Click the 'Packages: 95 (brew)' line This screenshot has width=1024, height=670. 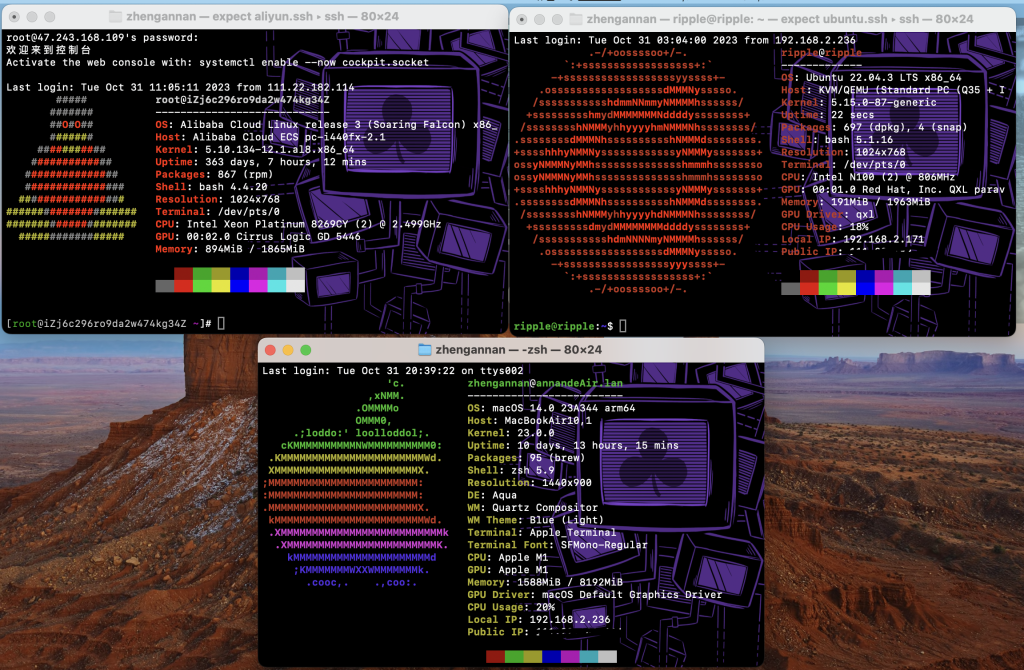point(526,458)
